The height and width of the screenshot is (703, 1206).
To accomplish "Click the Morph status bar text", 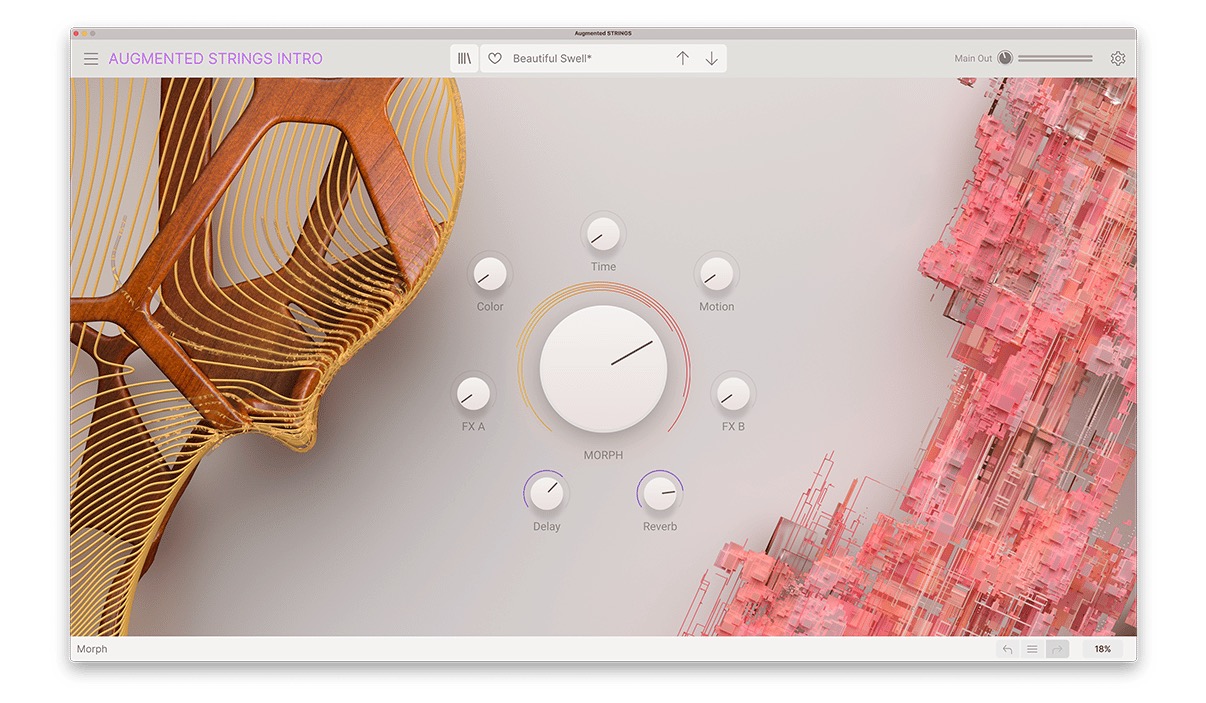I will point(92,649).
